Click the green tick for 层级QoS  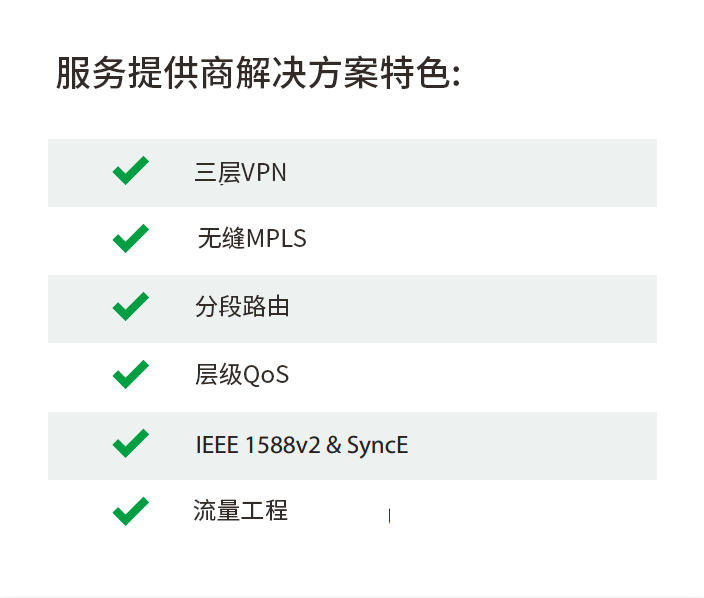[131, 374]
